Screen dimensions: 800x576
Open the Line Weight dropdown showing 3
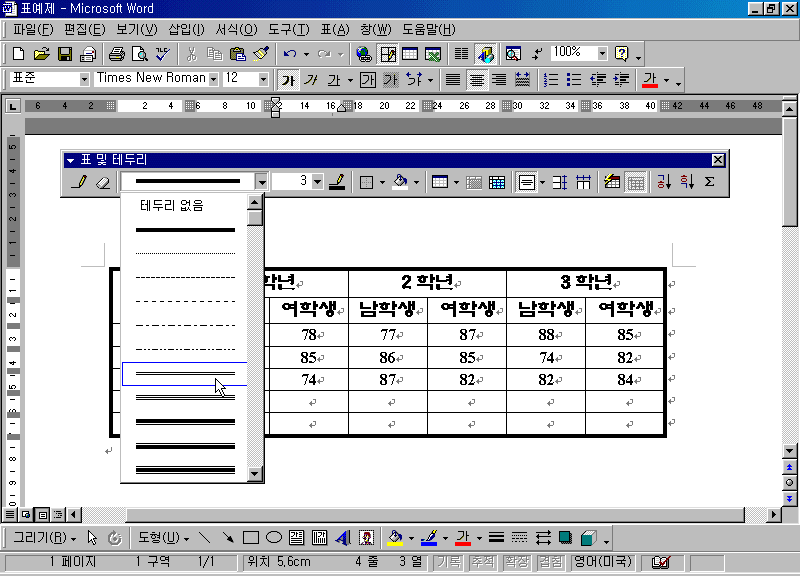[x=317, y=182]
